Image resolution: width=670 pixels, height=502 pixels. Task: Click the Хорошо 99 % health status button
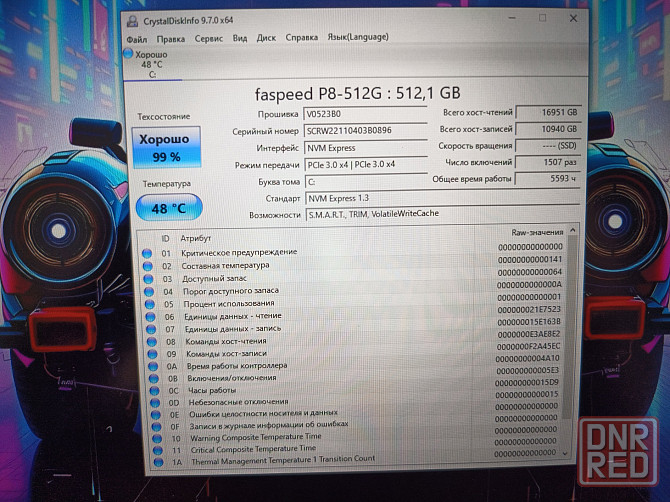pos(166,147)
